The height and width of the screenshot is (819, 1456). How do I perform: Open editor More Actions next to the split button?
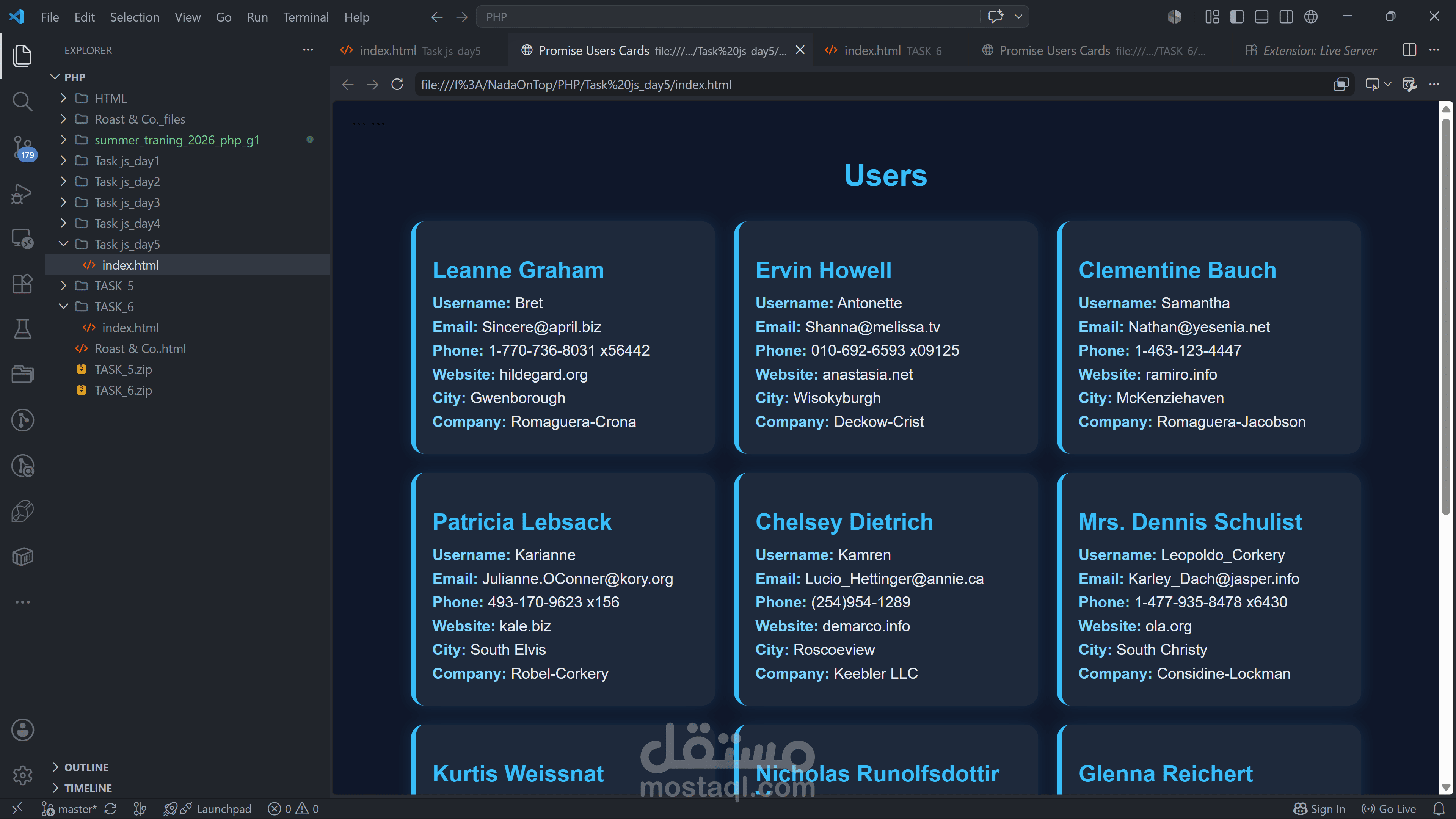pyautogui.click(x=1434, y=50)
